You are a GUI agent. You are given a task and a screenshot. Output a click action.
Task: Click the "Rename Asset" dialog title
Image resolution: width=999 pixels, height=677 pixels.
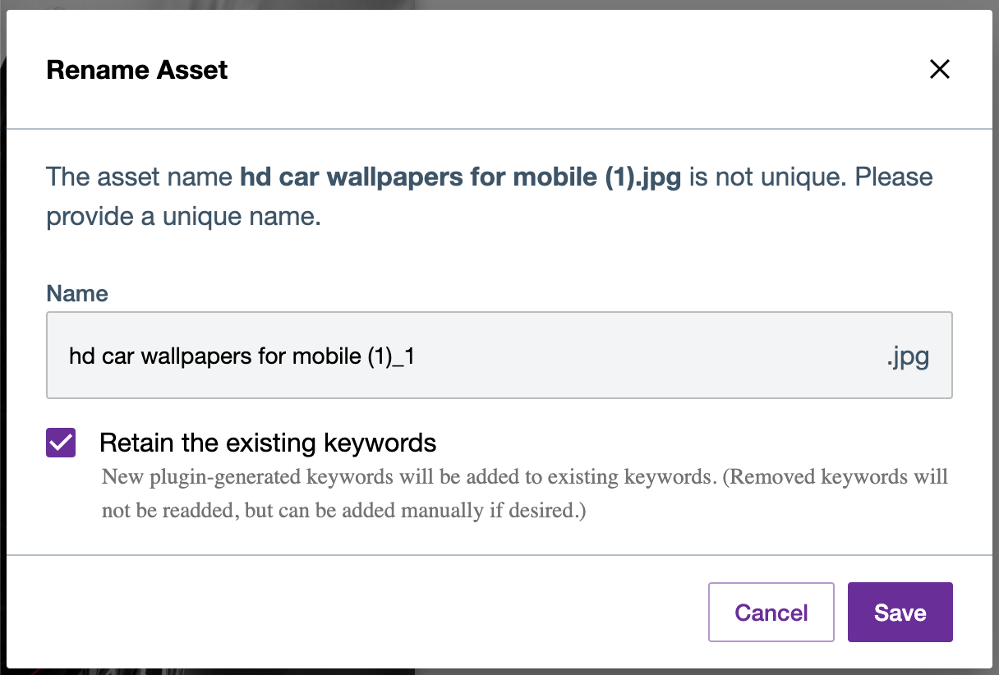pyautogui.click(x=137, y=70)
